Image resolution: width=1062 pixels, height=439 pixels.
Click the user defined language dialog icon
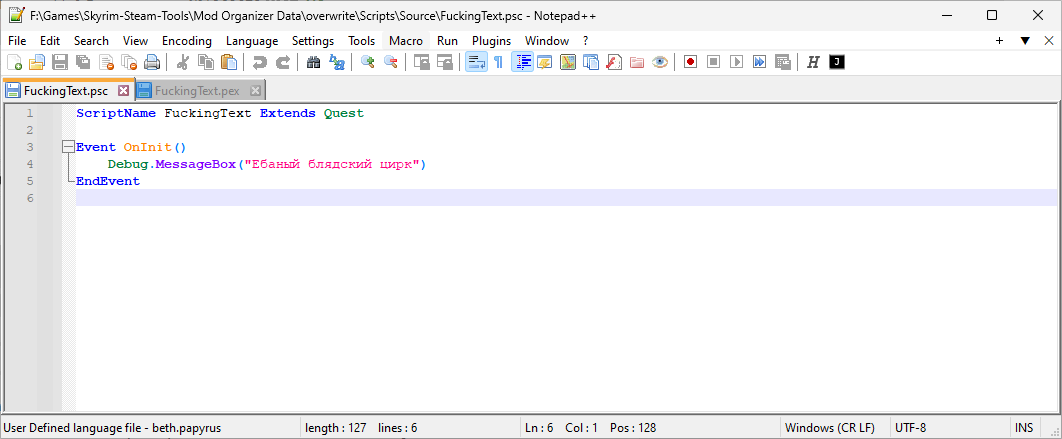[545, 62]
